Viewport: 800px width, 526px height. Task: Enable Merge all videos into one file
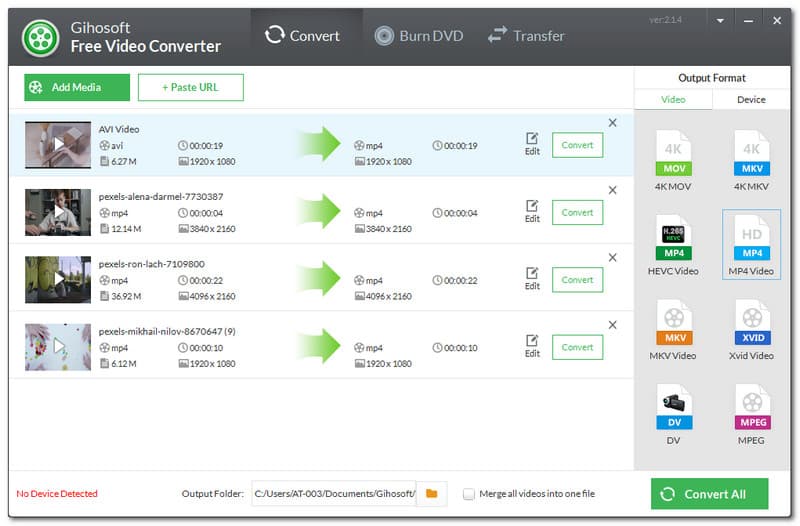[469, 494]
